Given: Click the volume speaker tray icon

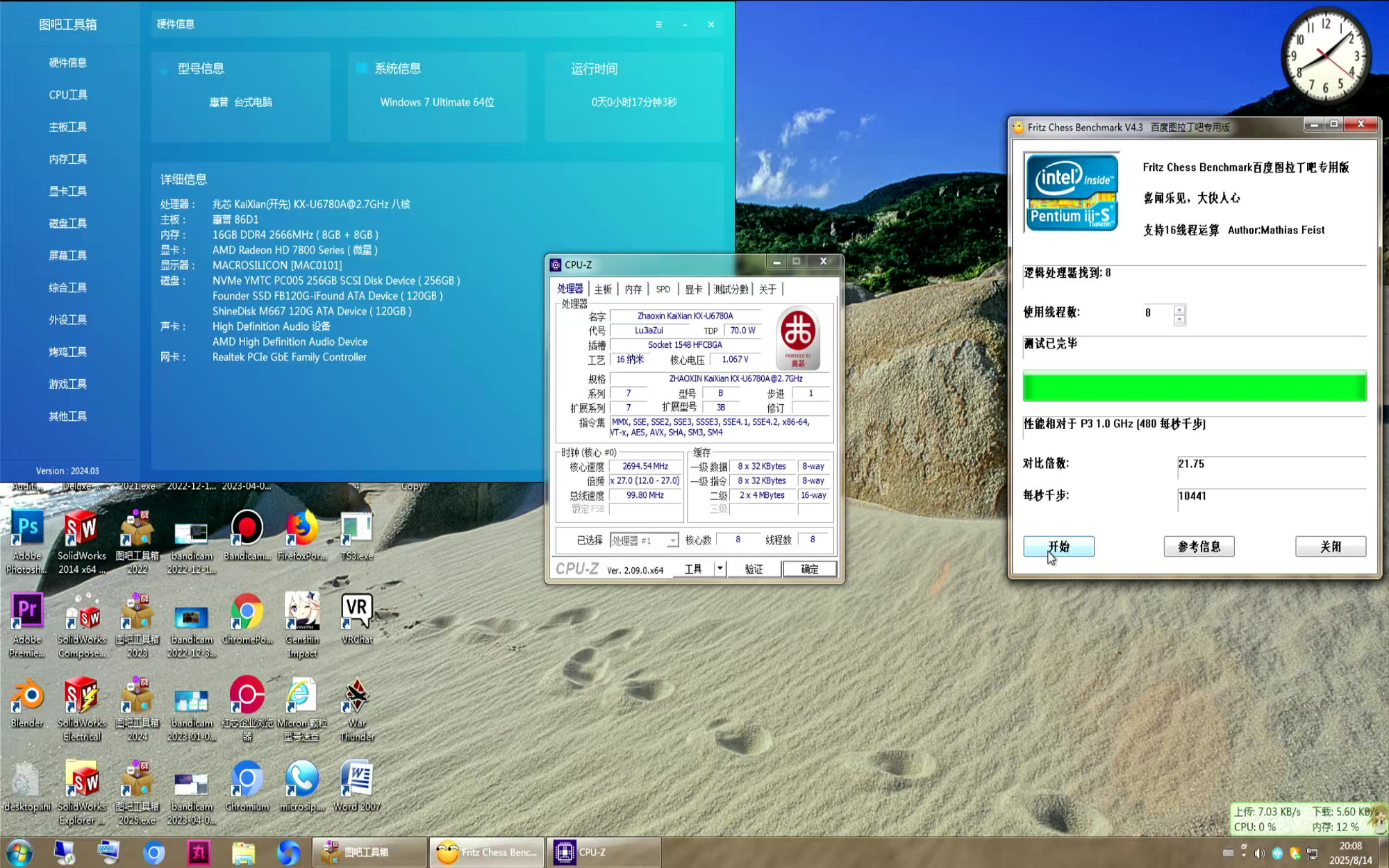Looking at the screenshot, I should (x=1260, y=853).
